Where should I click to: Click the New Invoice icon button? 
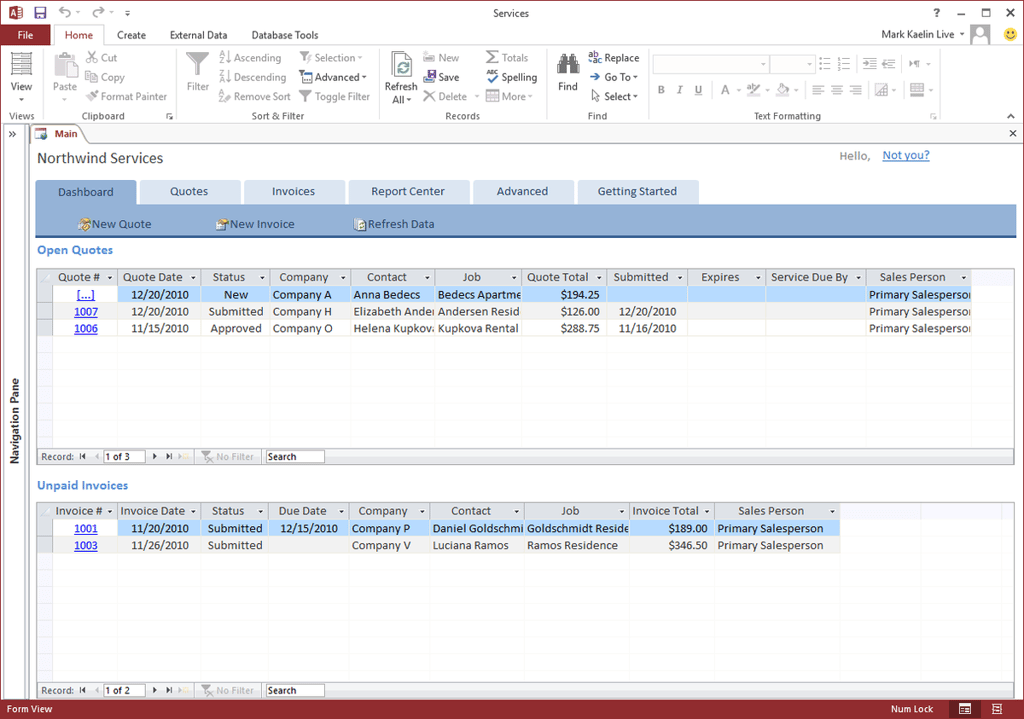click(x=255, y=224)
